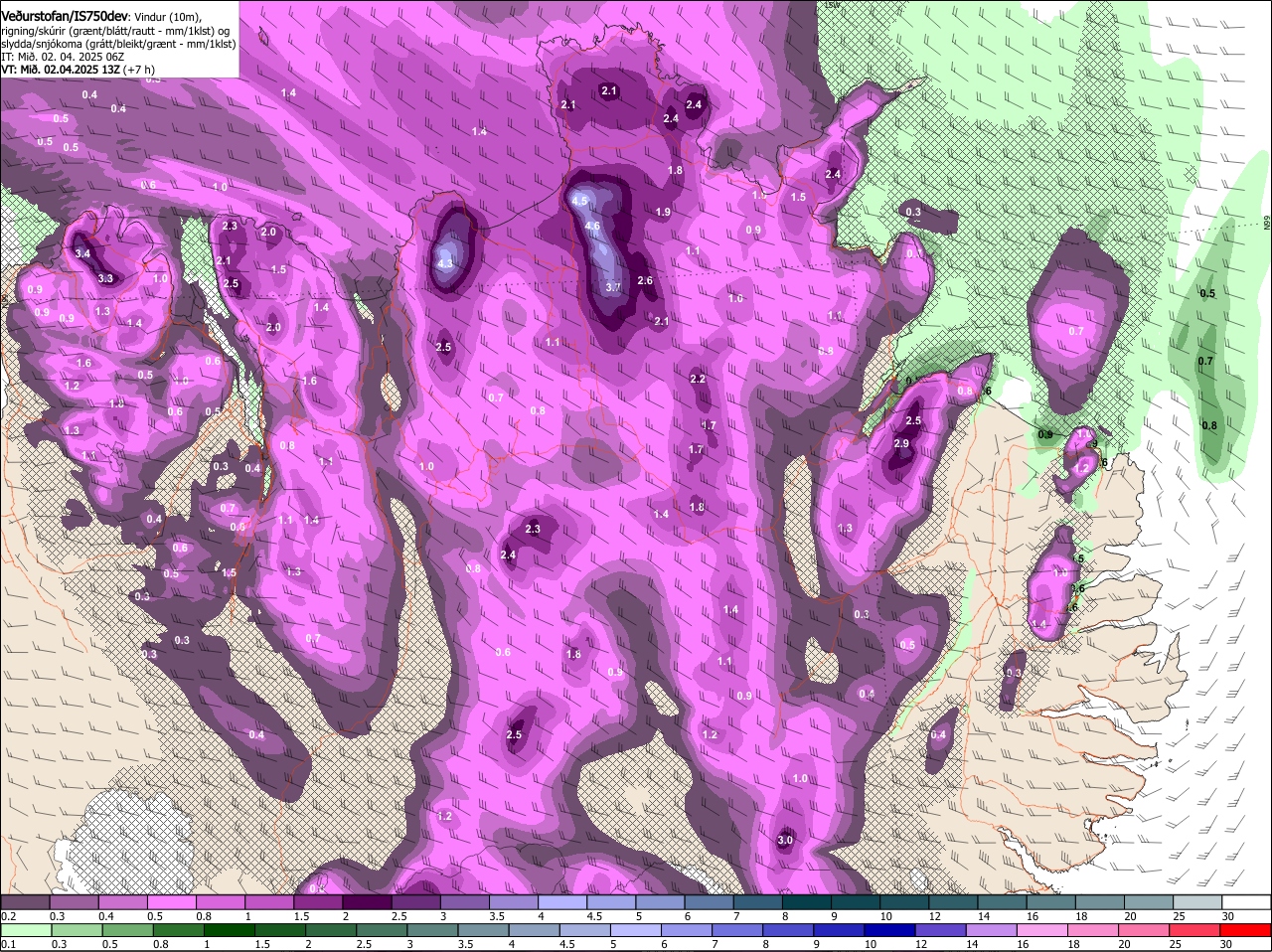Click the precipitation value 2.9 on the map
The height and width of the screenshot is (952, 1272).
pos(901,443)
